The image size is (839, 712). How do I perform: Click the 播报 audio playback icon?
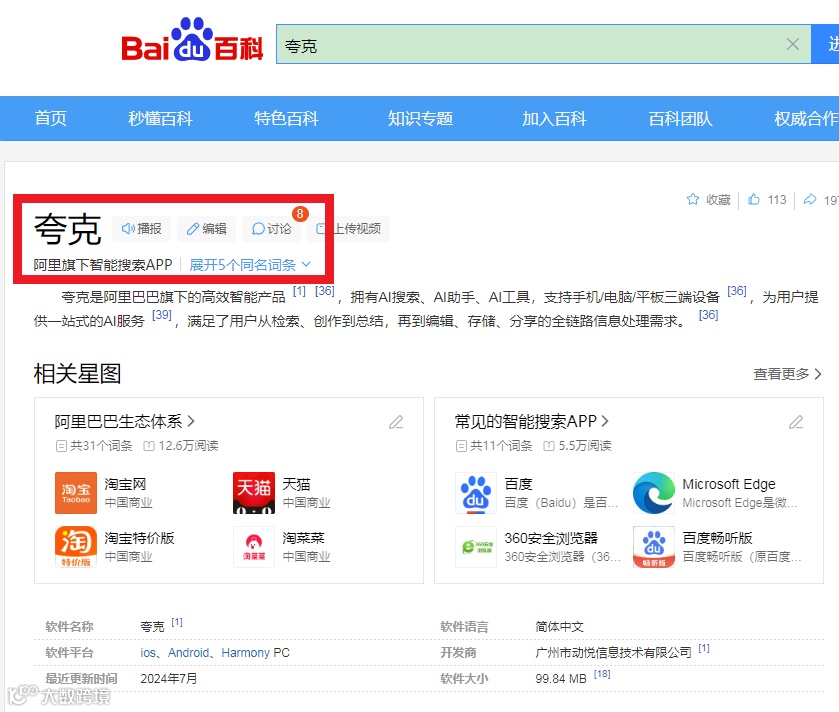click(141, 229)
